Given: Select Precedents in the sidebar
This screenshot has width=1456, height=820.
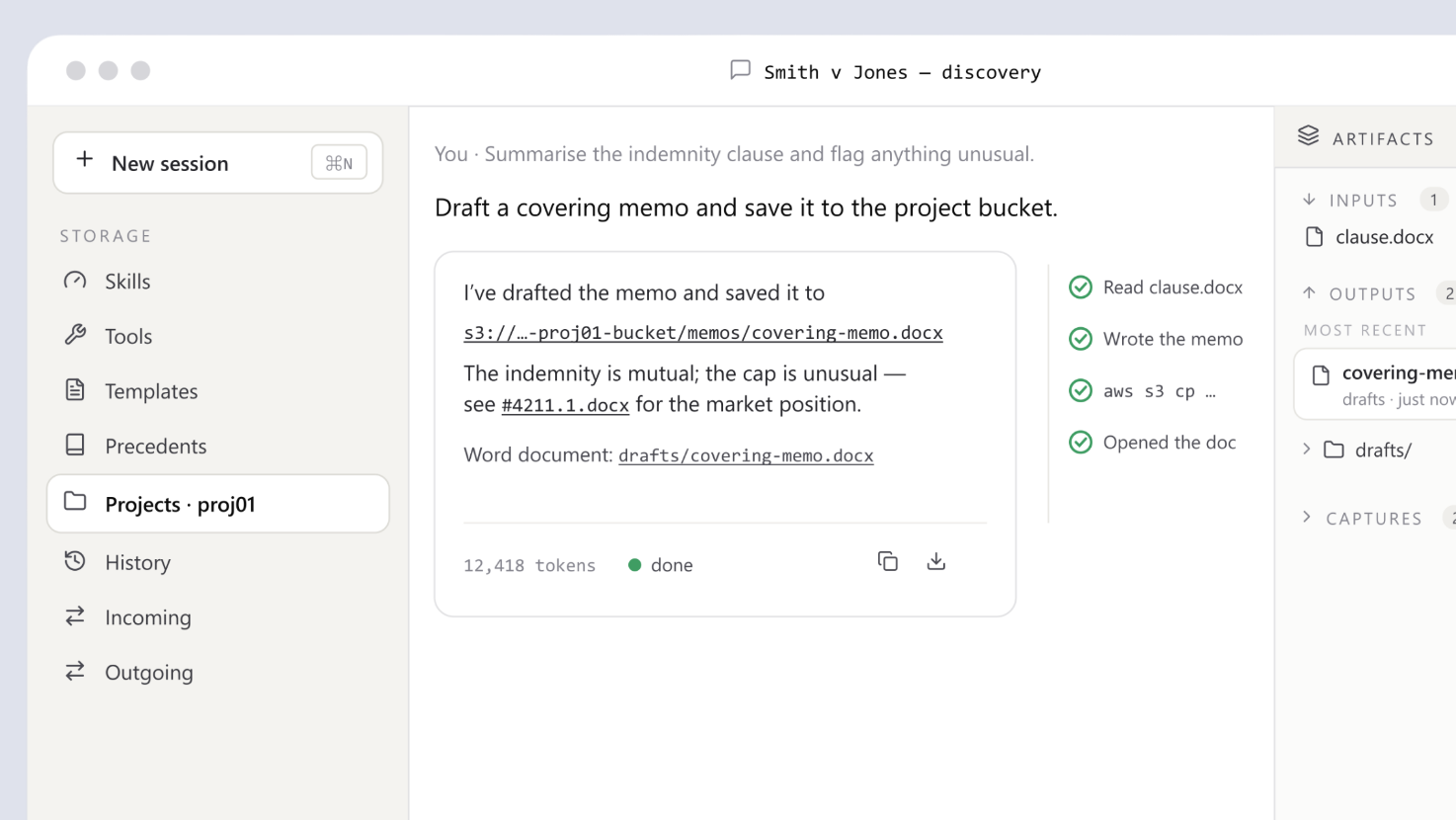Looking at the screenshot, I should tap(218, 447).
